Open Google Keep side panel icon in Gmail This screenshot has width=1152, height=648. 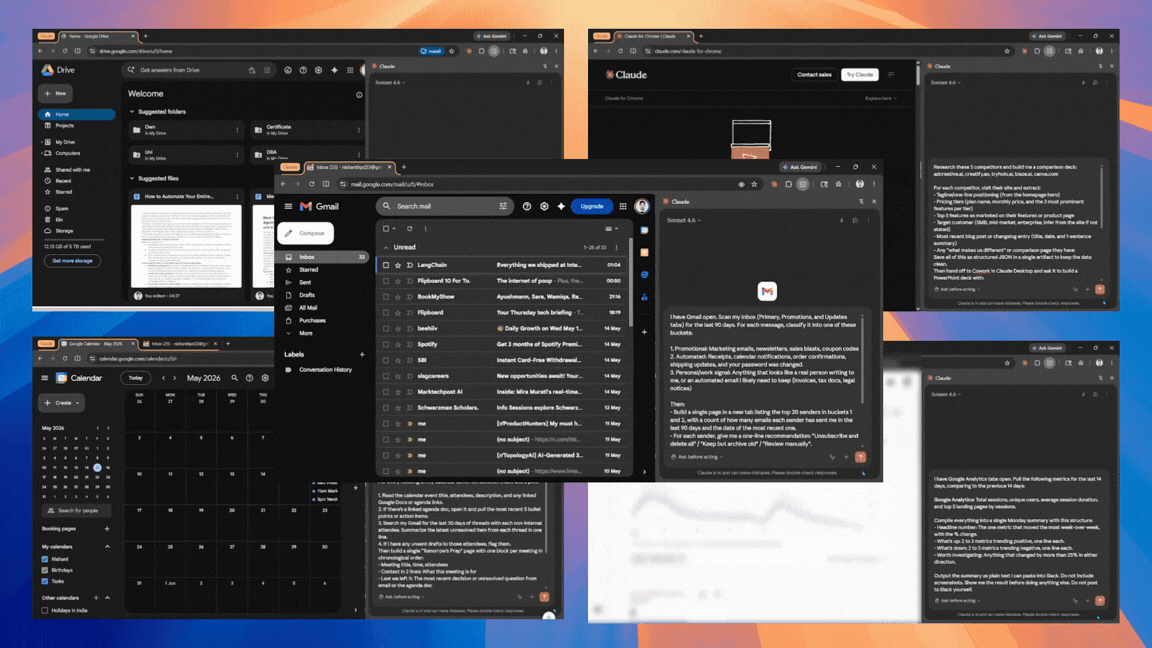pos(644,253)
